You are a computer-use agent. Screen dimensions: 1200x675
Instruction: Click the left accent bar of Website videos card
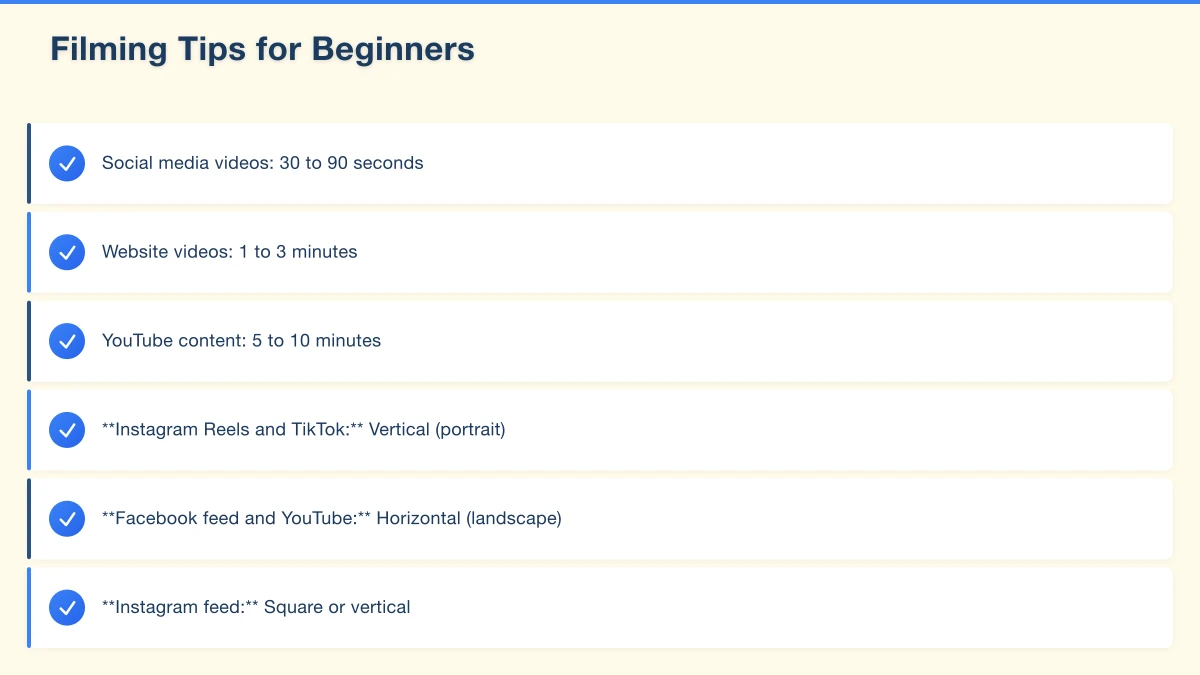tap(29, 252)
